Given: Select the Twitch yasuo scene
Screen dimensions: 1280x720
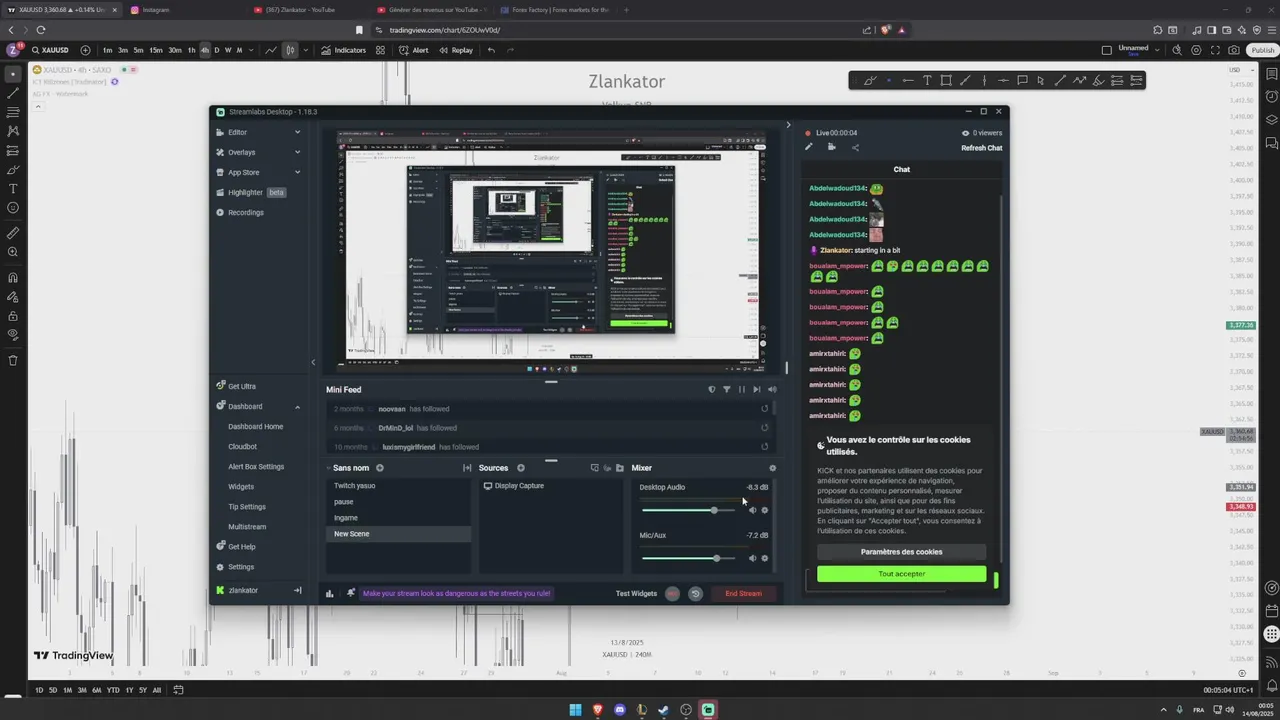Looking at the screenshot, I should click(x=399, y=486).
